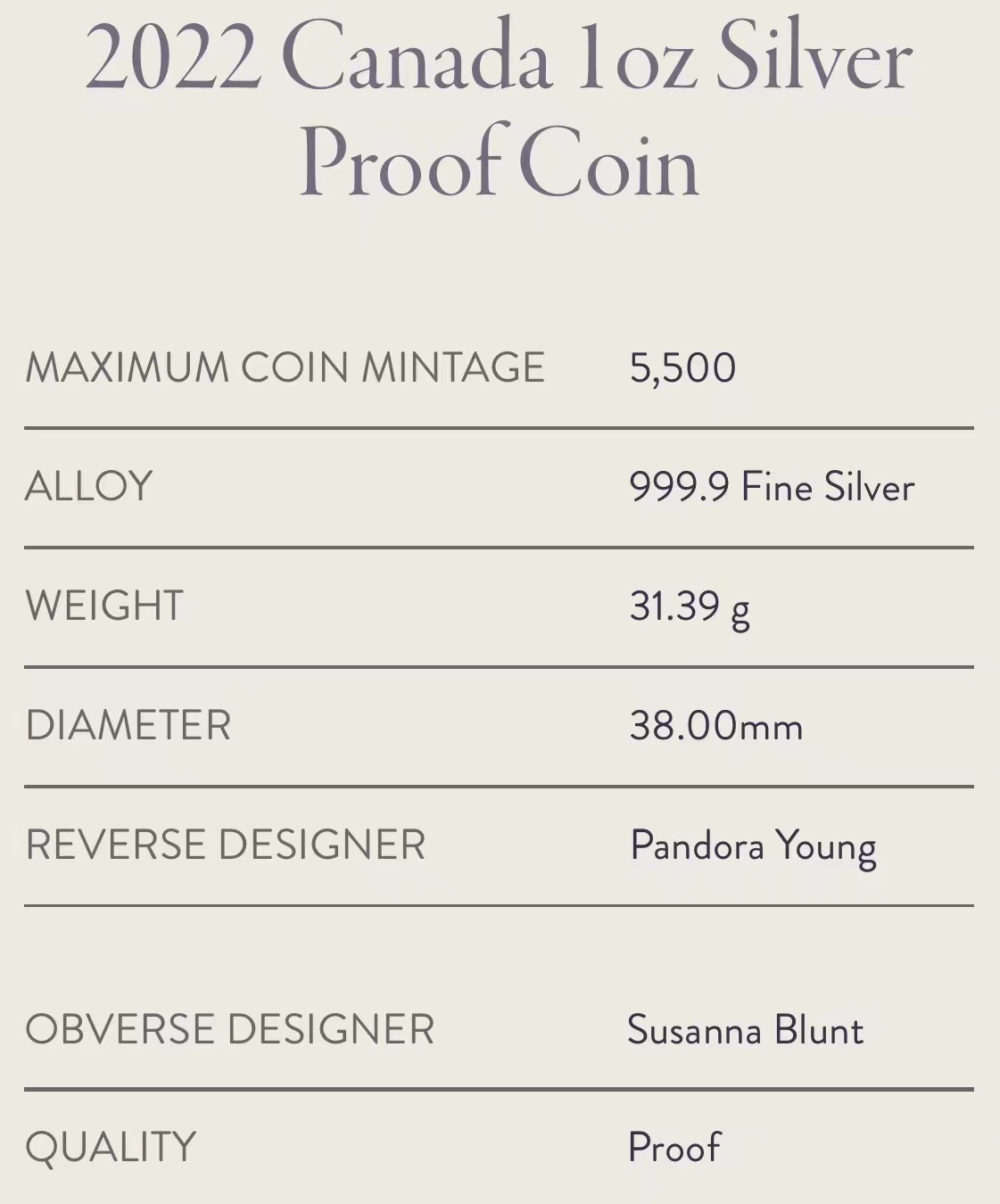Click the divider line above the QUALITY row

498,1089
